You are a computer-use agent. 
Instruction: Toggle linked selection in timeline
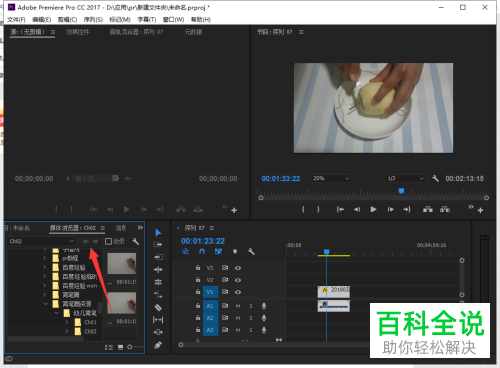tap(218, 252)
